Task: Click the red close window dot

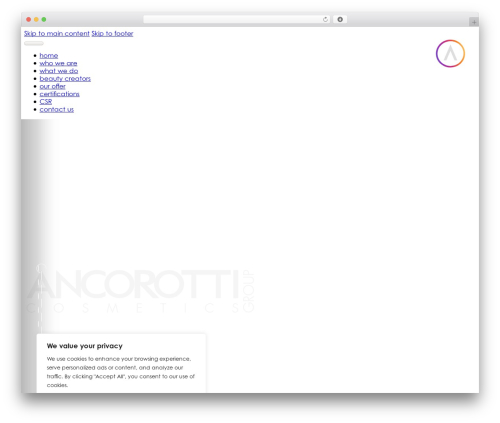Action: [x=29, y=19]
